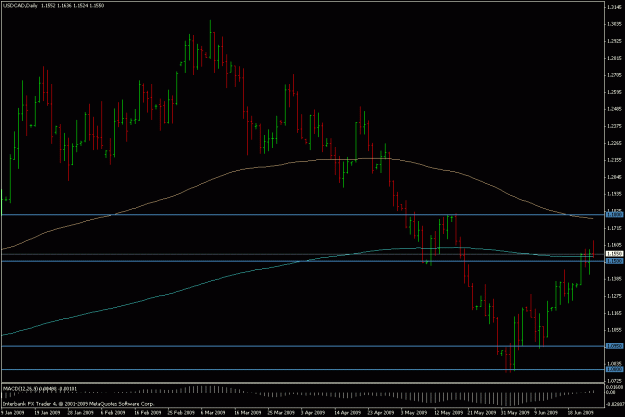This screenshot has width=625, height=417.
Task: Click the 28 Jan 2009 date label
Action: click(x=81, y=413)
